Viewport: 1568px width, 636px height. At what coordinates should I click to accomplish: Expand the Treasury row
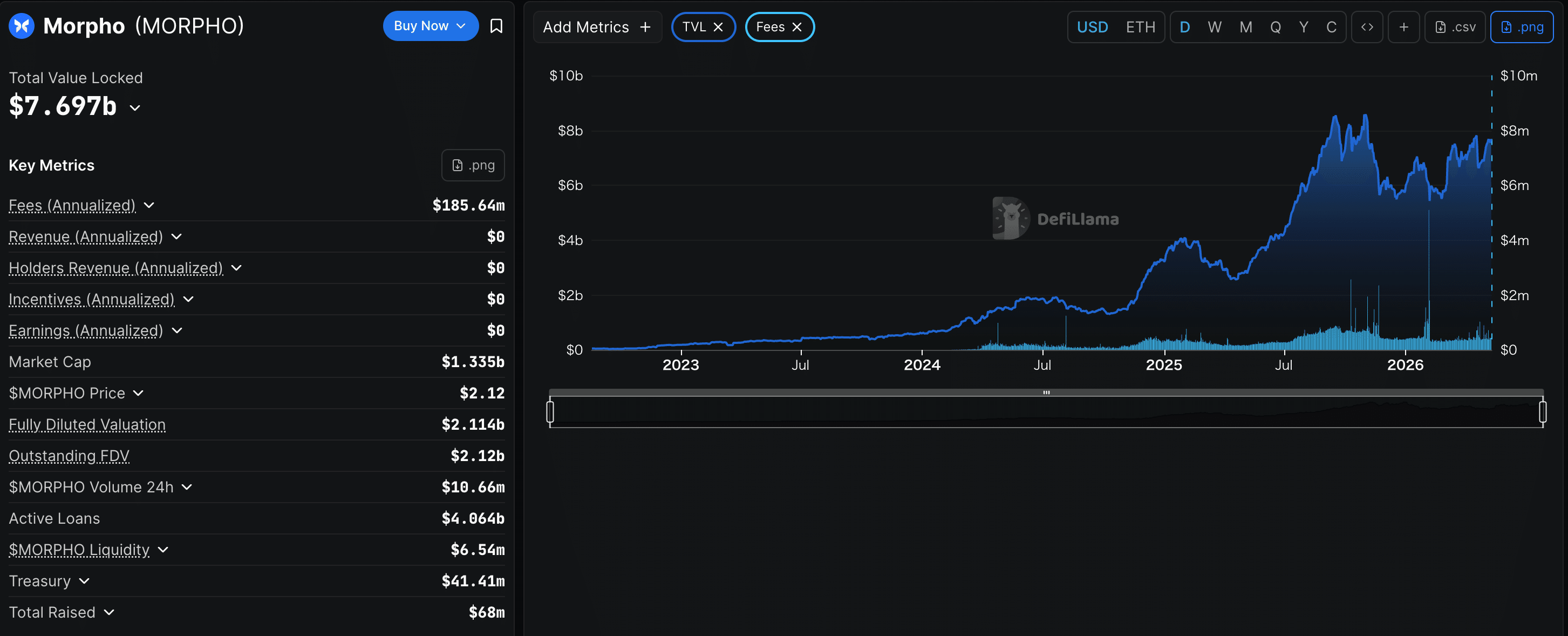[x=85, y=581]
